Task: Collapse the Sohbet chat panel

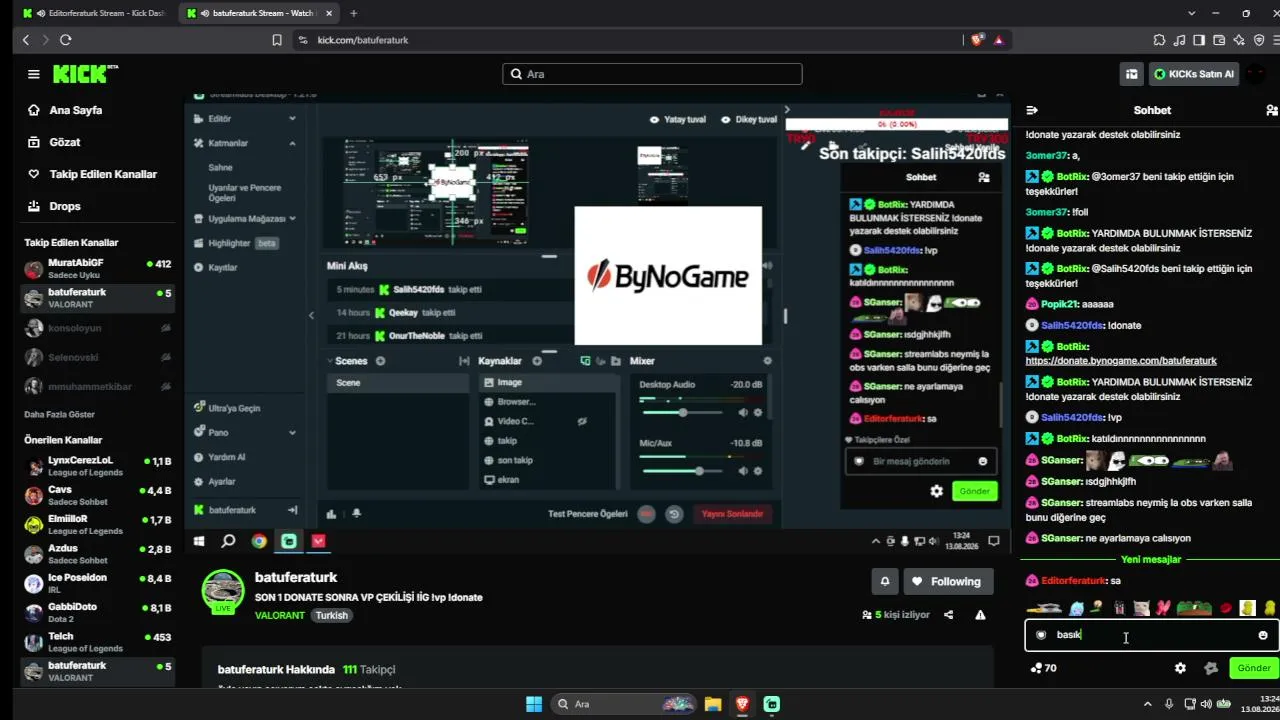Action: click(1032, 110)
